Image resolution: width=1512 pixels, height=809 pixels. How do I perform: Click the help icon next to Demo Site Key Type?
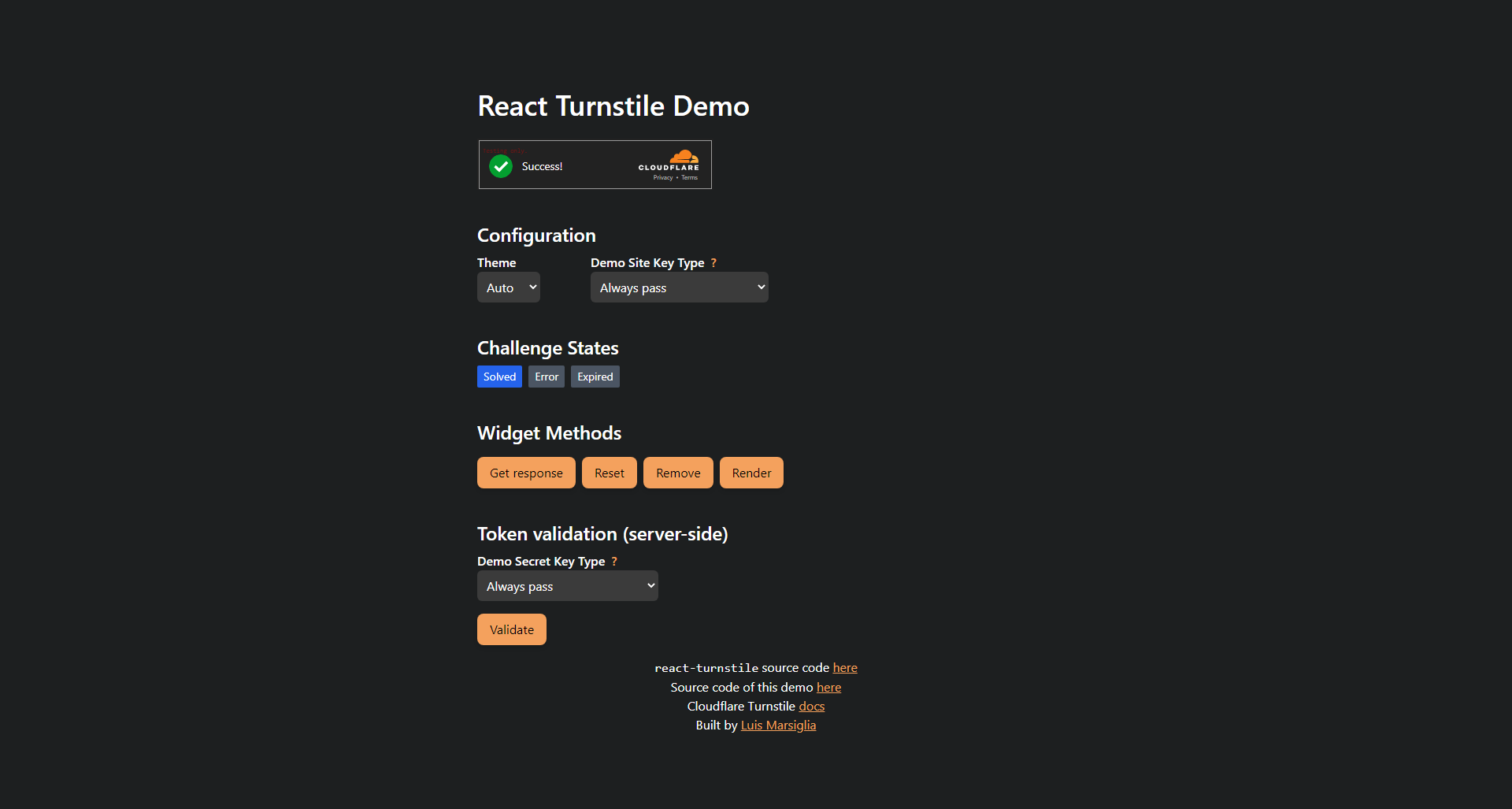tap(713, 262)
